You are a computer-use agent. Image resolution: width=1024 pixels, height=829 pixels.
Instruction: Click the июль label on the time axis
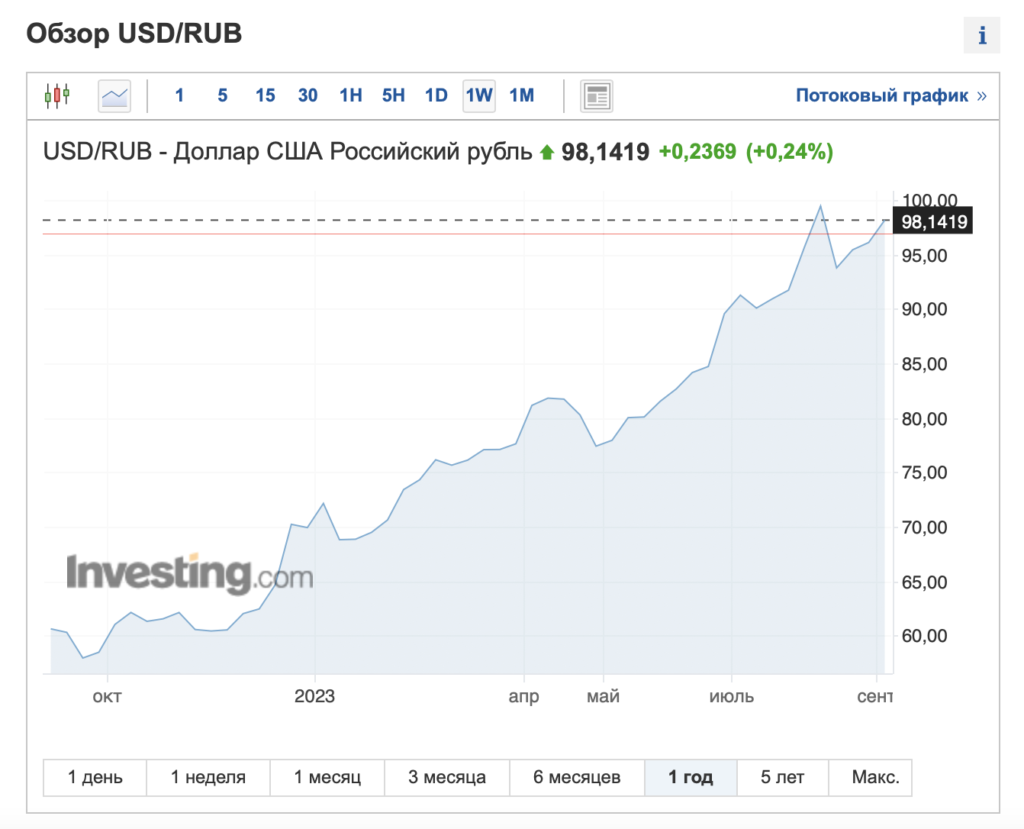click(731, 696)
